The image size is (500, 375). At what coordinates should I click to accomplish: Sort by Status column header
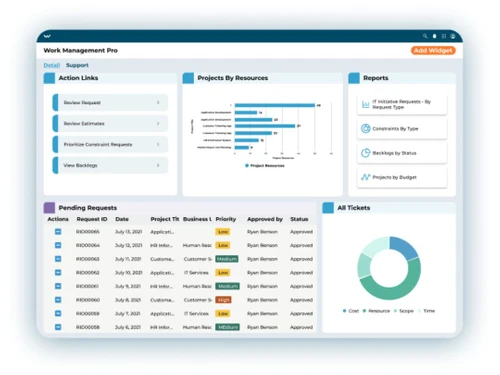299,219
